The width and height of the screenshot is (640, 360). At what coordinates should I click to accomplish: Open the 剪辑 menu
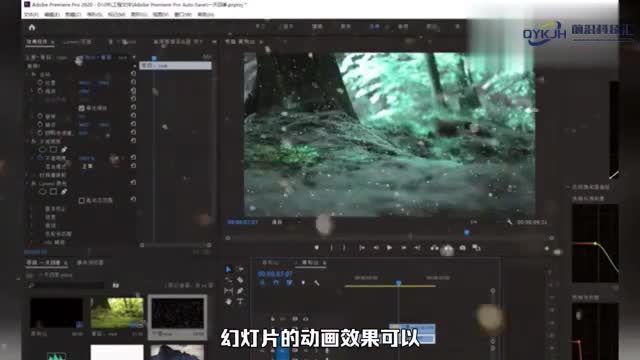73,15
